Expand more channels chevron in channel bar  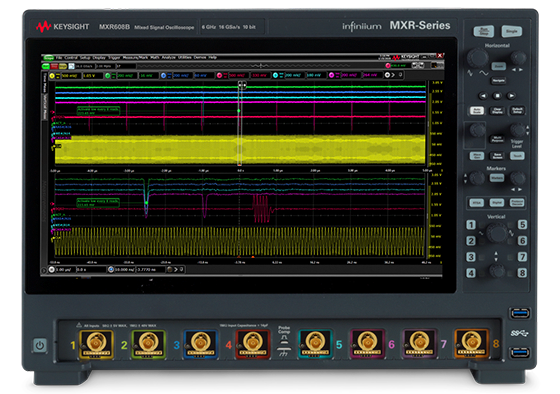393,75
